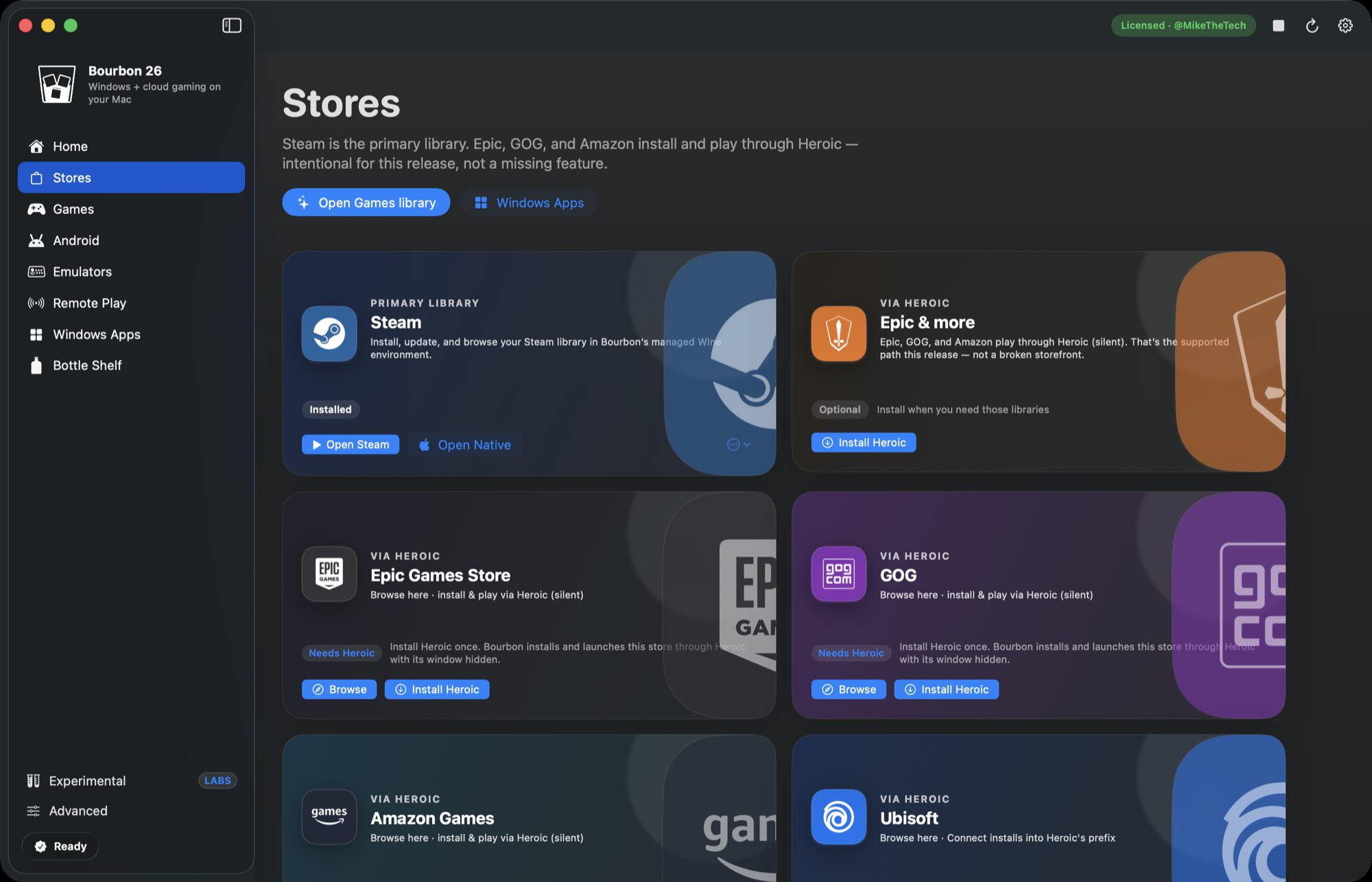Install Heroic from Epic Games Store card
Viewport: 1372px width, 882px height.
click(437, 689)
